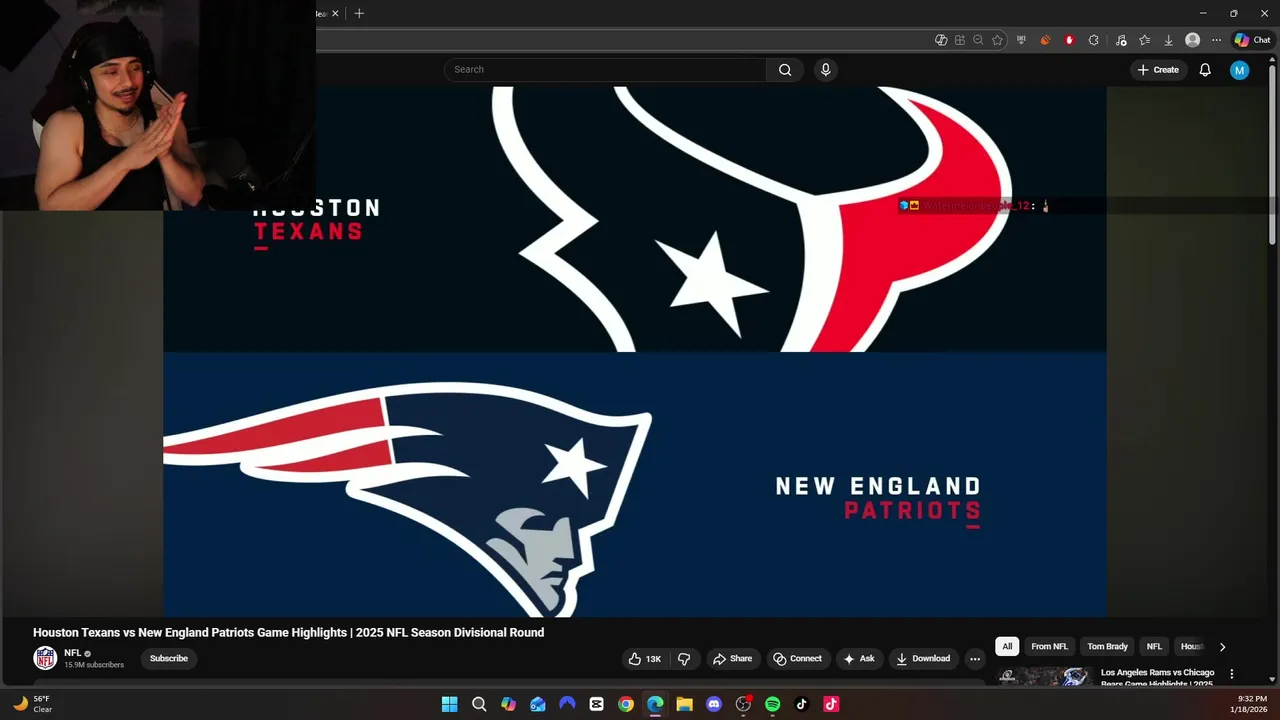
Task: Open Discord from taskbar
Action: [x=714, y=704]
